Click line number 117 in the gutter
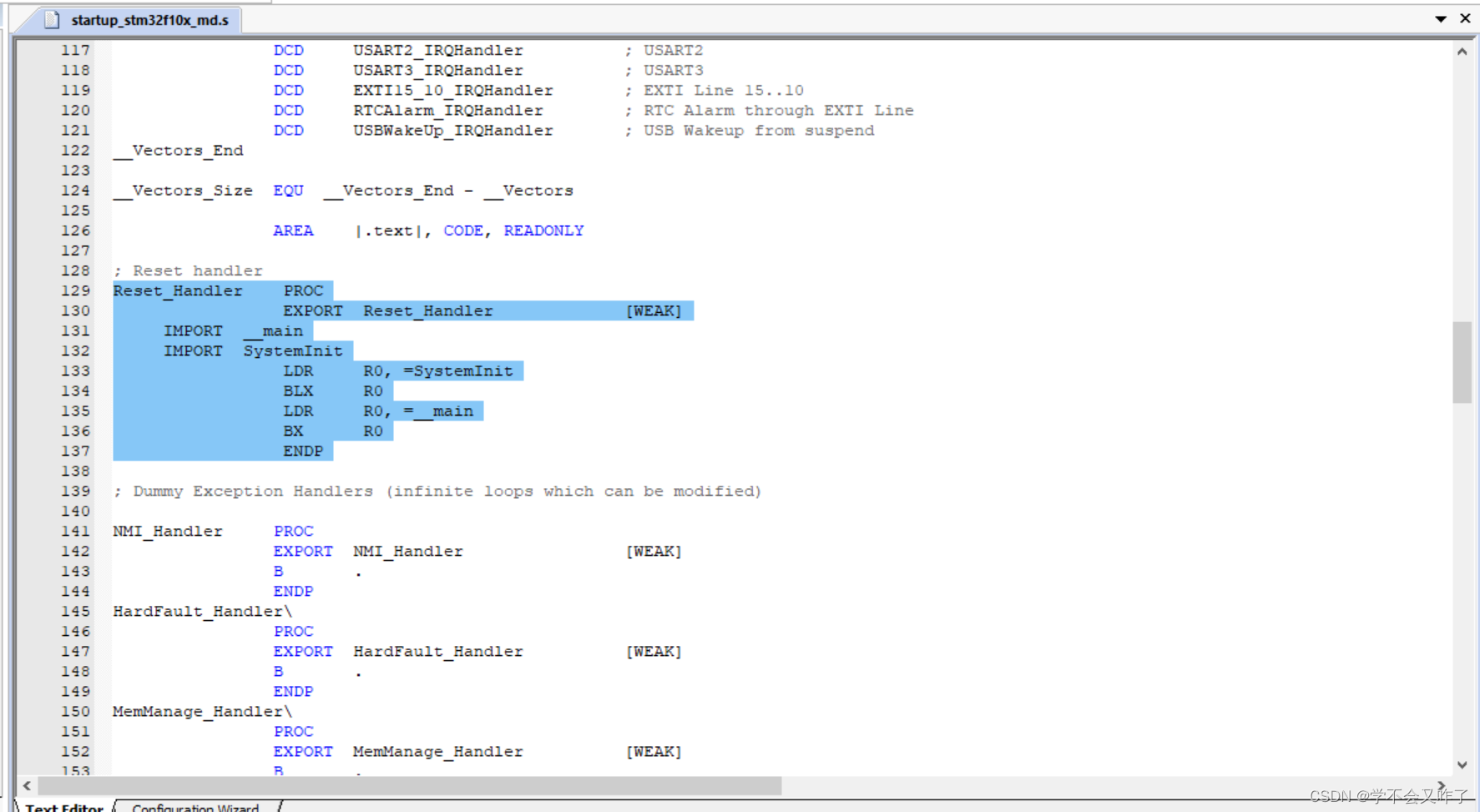This screenshot has height=812, width=1480. (x=75, y=50)
